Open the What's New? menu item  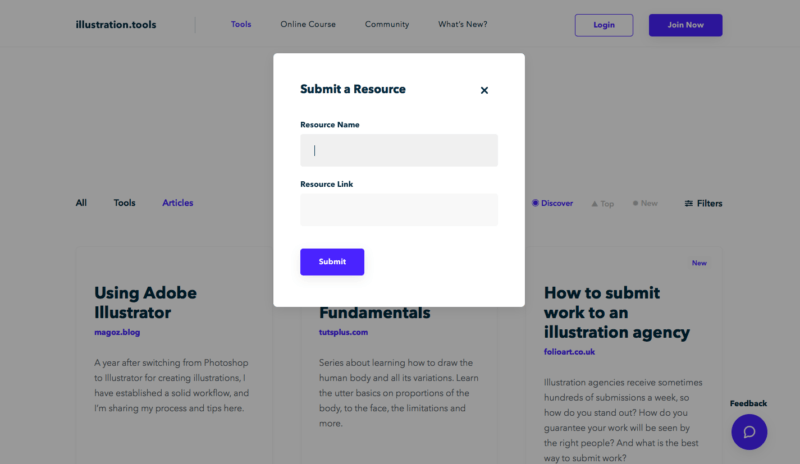tap(462, 24)
